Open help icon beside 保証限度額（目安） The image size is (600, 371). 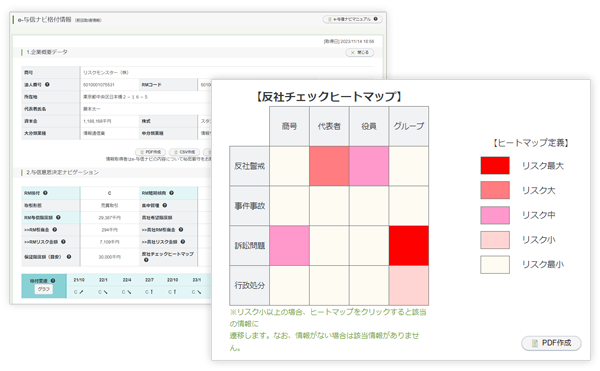click(69, 257)
